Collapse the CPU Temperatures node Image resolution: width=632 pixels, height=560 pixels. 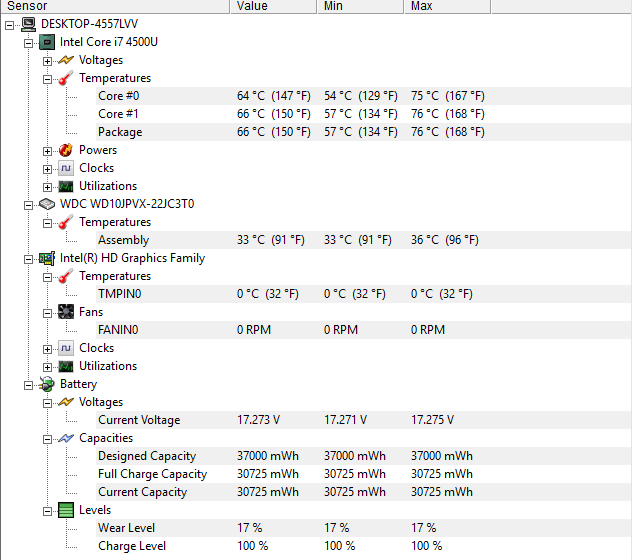point(47,78)
